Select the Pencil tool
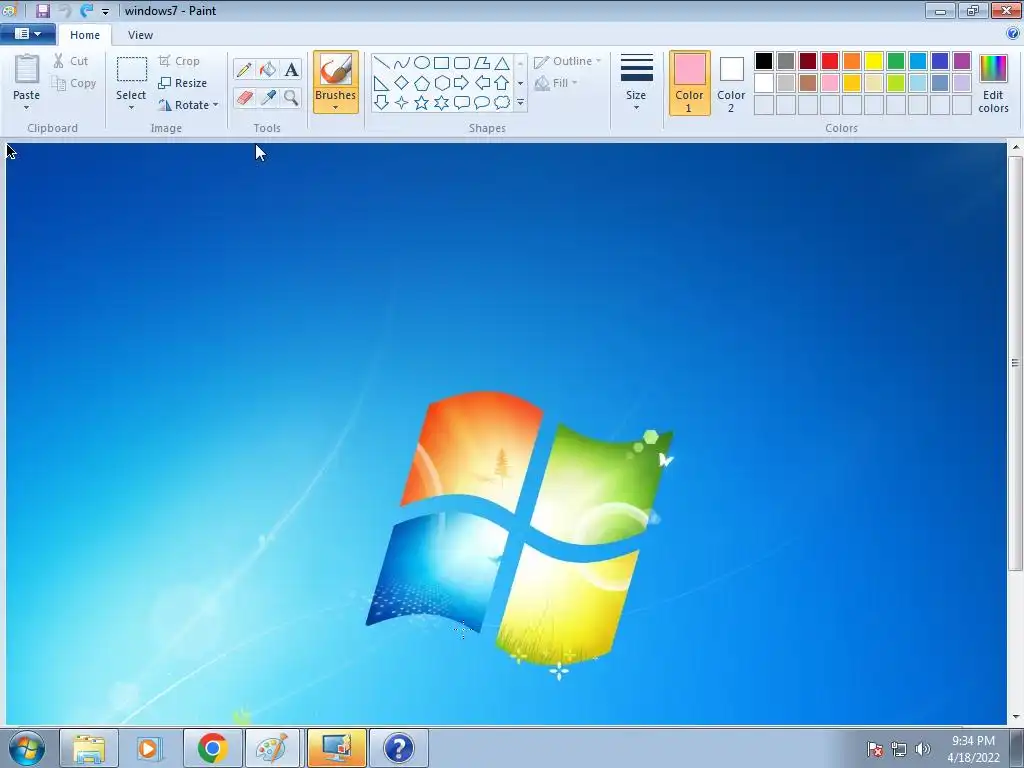Image resolution: width=1024 pixels, height=768 pixels. [x=244, y=69]
